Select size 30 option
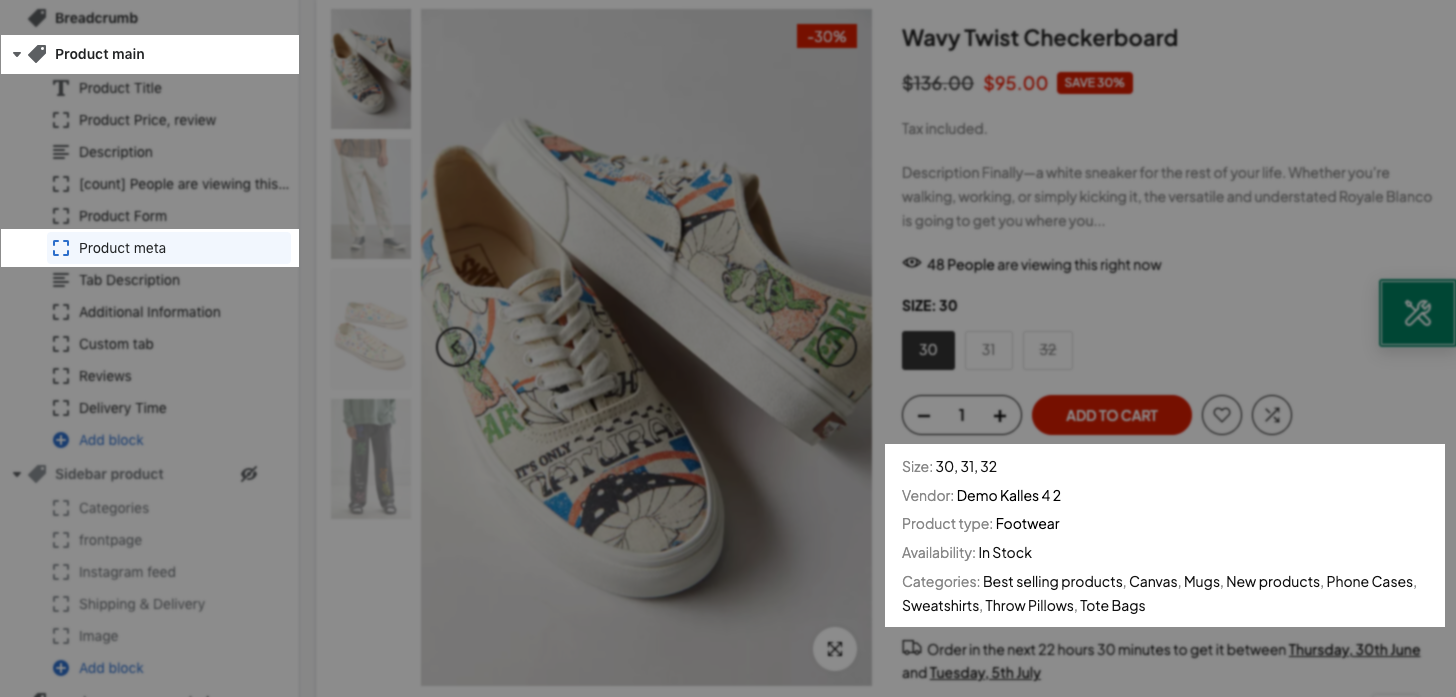Image resolution: width=1456 pixels, height=697 pixels. click(x=928, y=350)
